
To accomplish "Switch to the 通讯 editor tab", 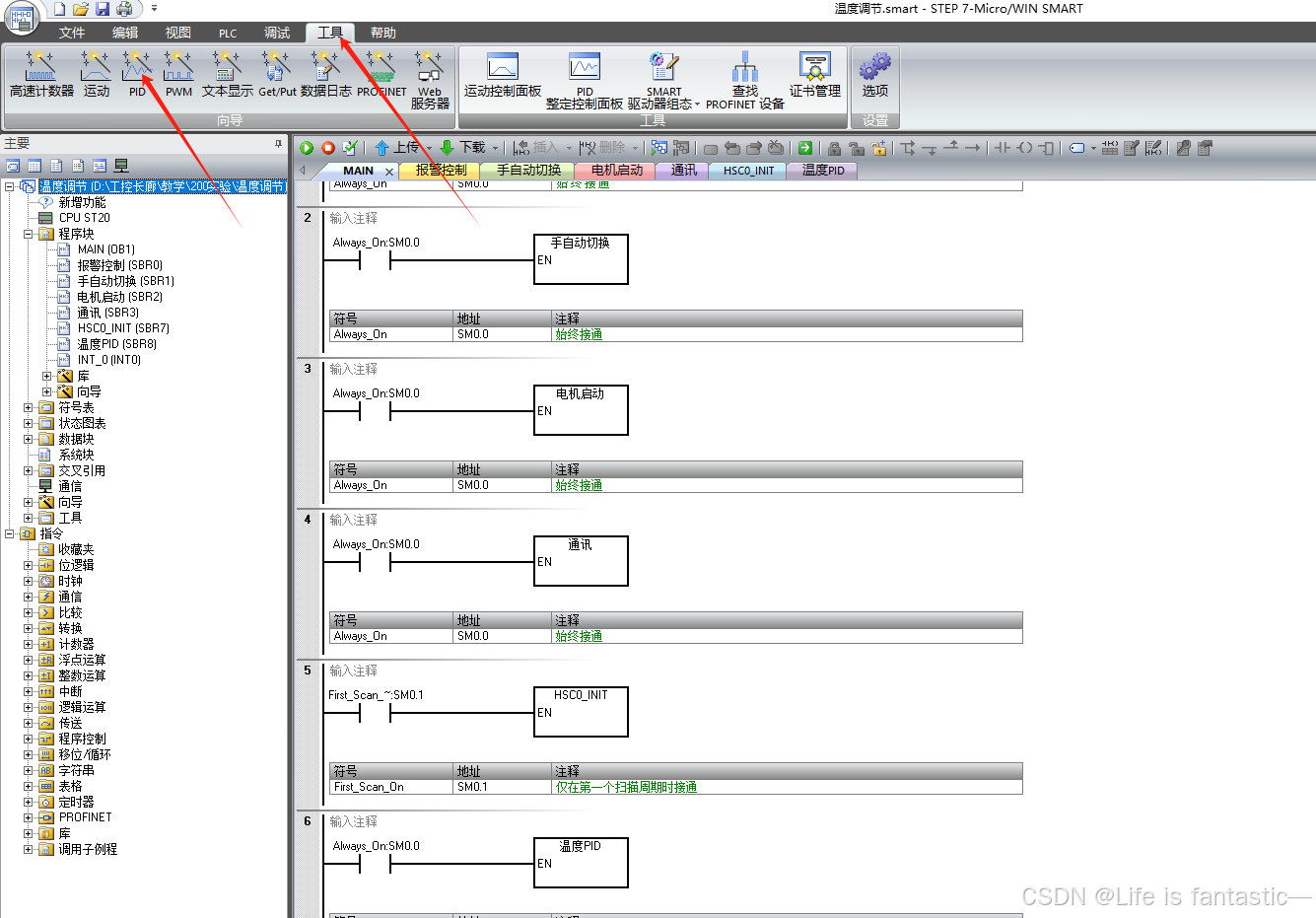I will [x=683, y=171].
